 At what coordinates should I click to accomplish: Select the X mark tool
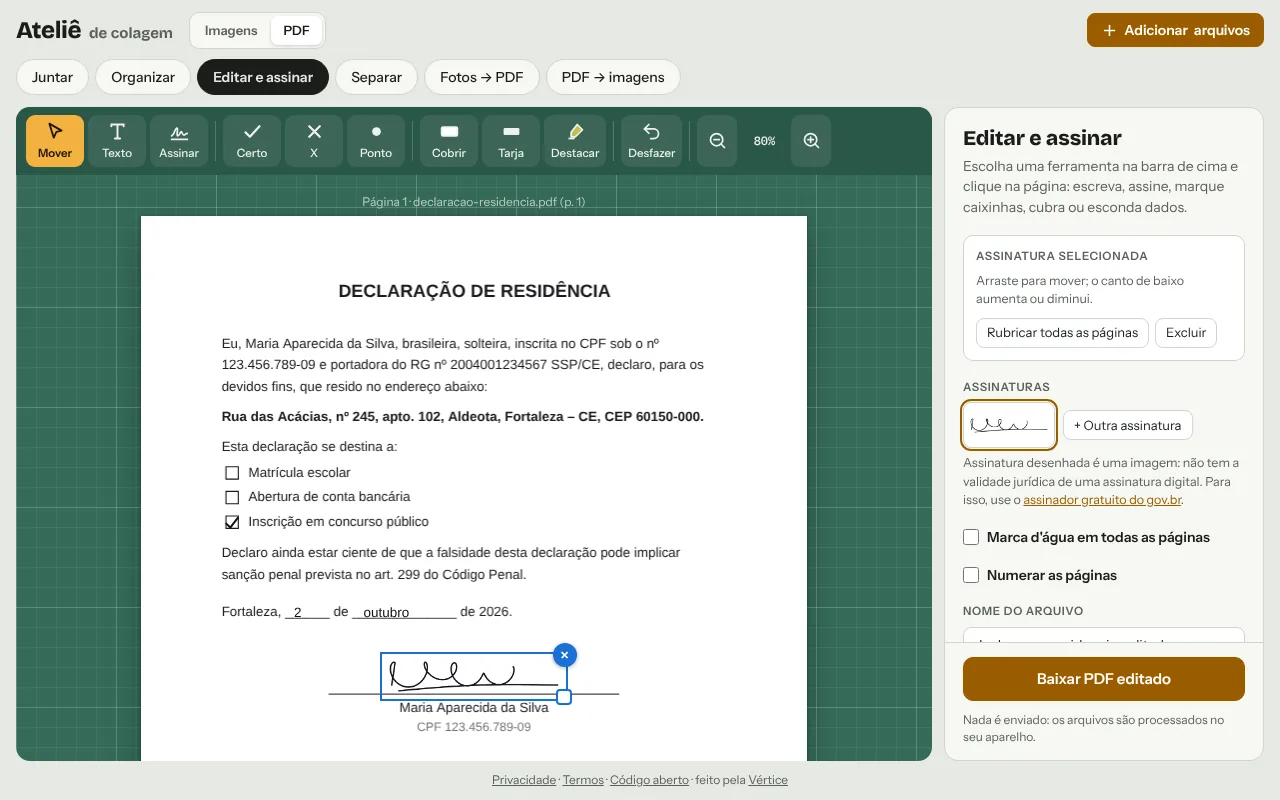click(314, 141)
